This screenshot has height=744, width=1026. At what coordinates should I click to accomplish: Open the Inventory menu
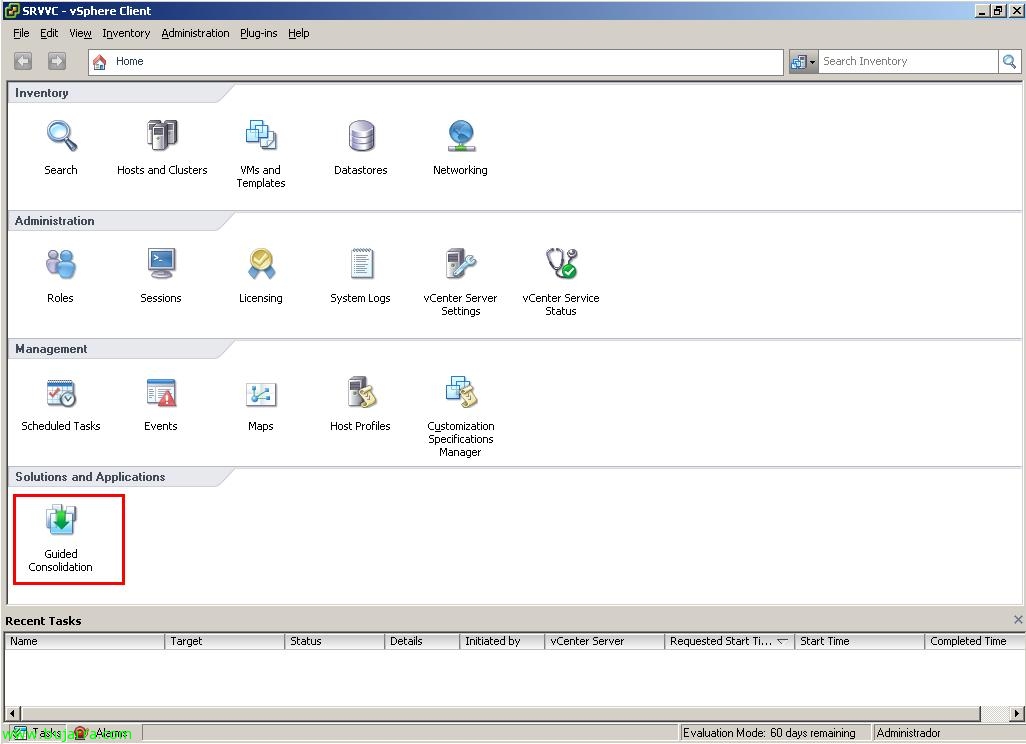click(126, 33)
